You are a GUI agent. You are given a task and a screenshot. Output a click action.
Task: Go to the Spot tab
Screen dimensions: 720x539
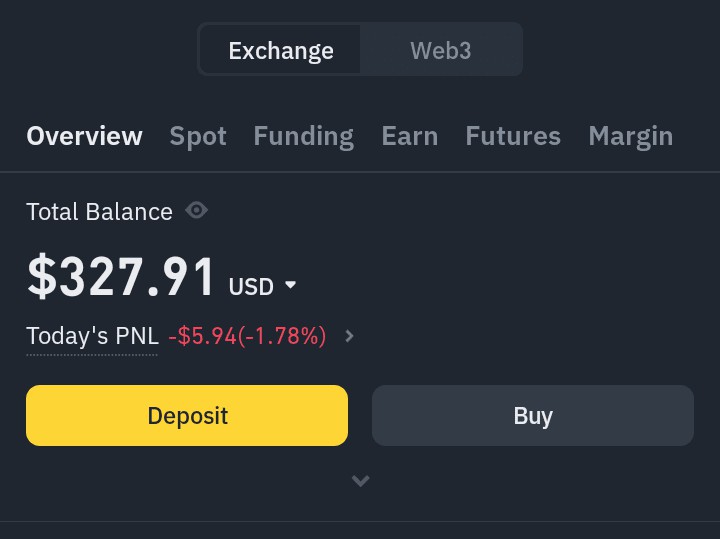pos(198,137)
